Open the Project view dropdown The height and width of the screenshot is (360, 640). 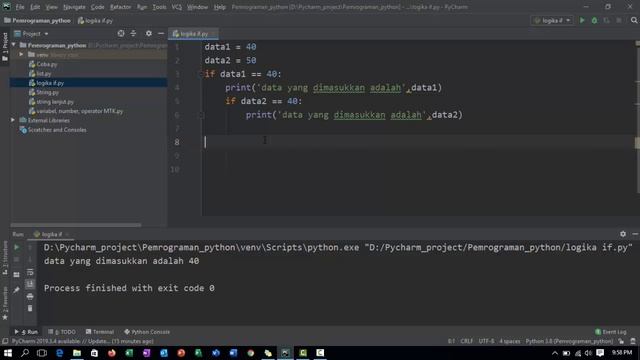(31, 33)
